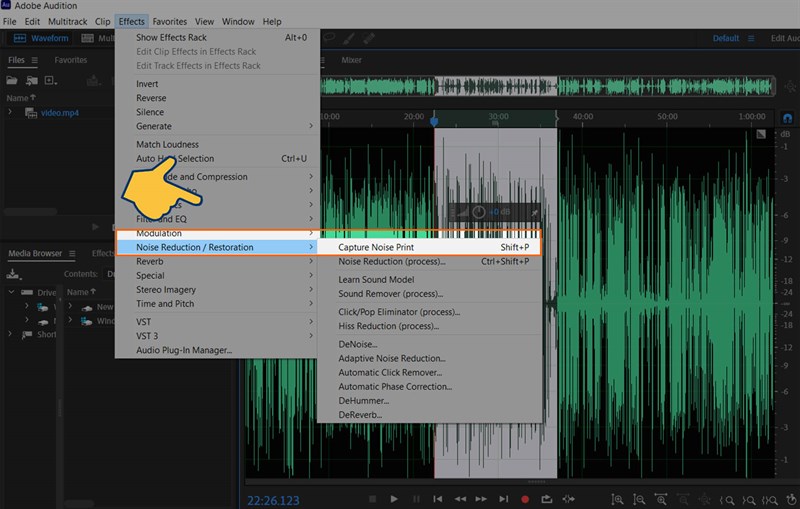Viewport: 800px width, 509px height.
Task: Click the blue playhead marker on timeline
Action: [434, 121]
